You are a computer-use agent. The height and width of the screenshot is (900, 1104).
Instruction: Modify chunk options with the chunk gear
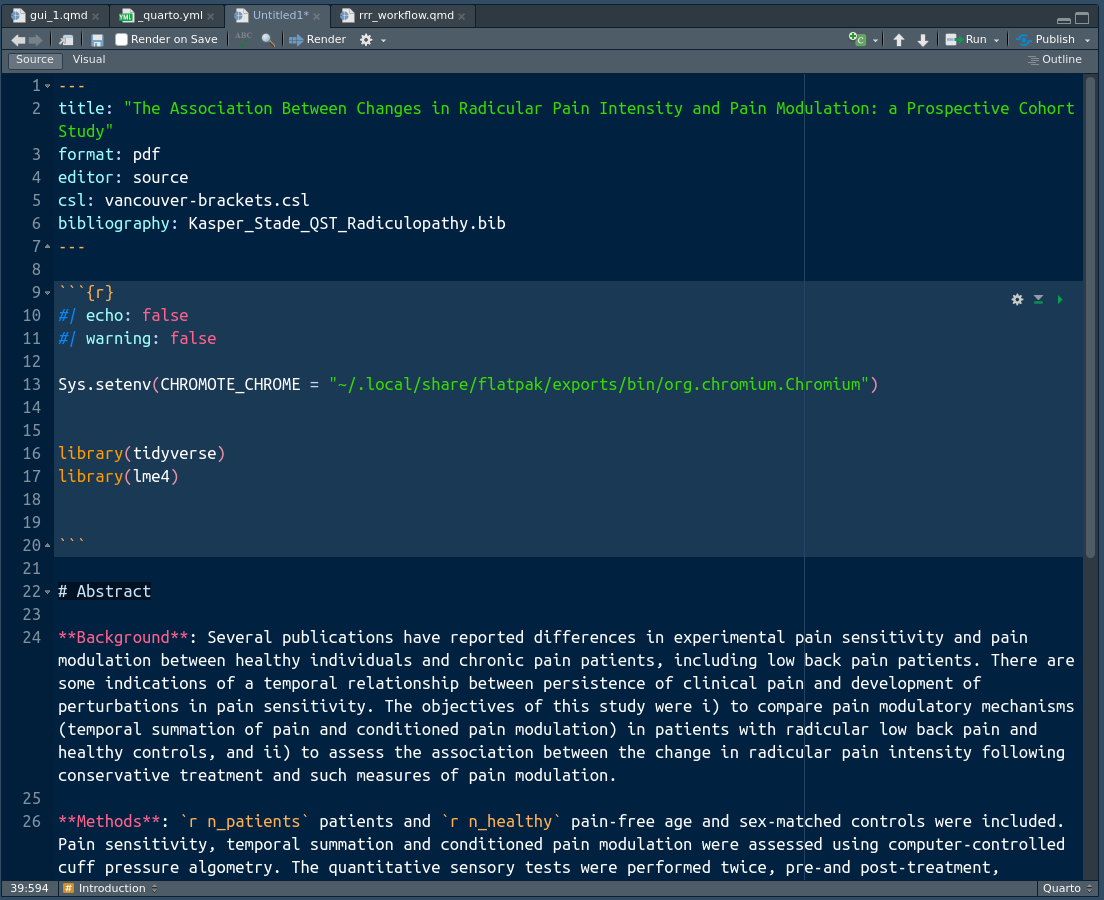point(1017,299)
